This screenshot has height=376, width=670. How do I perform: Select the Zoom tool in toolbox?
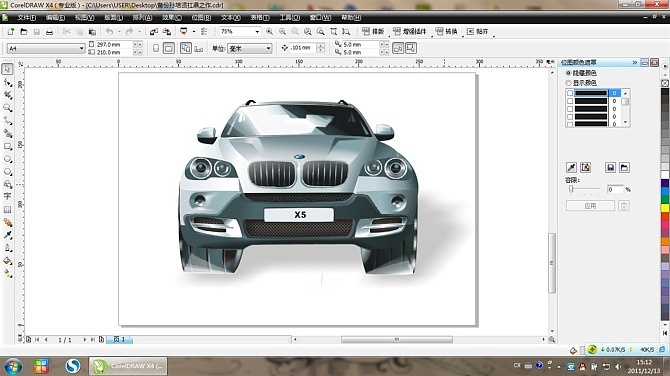pos(7,108)
